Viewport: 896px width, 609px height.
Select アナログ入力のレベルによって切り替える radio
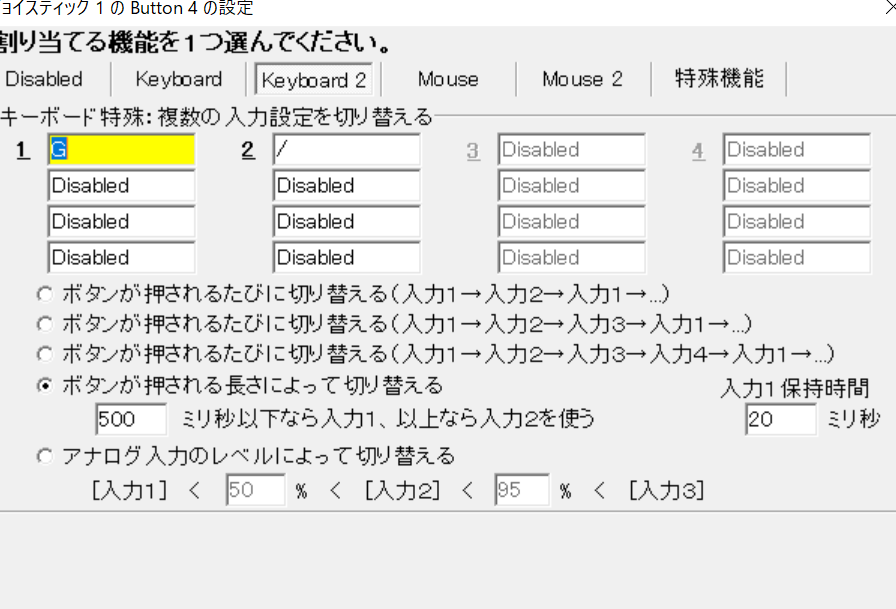45,456
